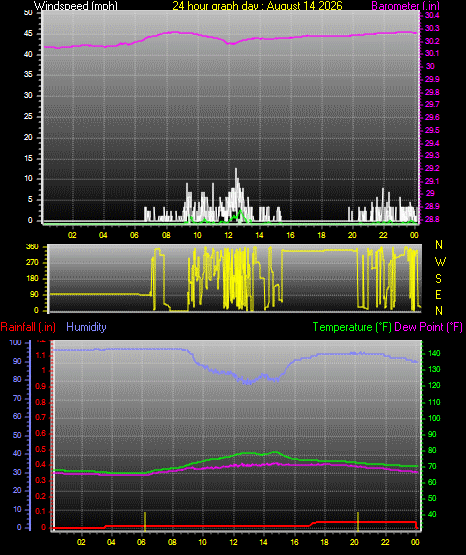
Task: Click the 70 temperature scale value
Action: point(432,467)
